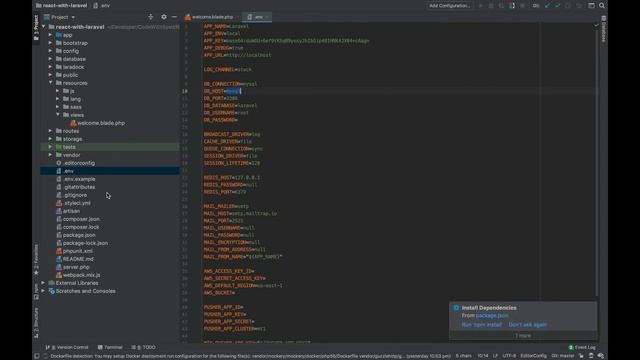Click the inspection checkmark at editor top-right
The width and height of the screenshot is (640, 360).
[x=596, y=25]
